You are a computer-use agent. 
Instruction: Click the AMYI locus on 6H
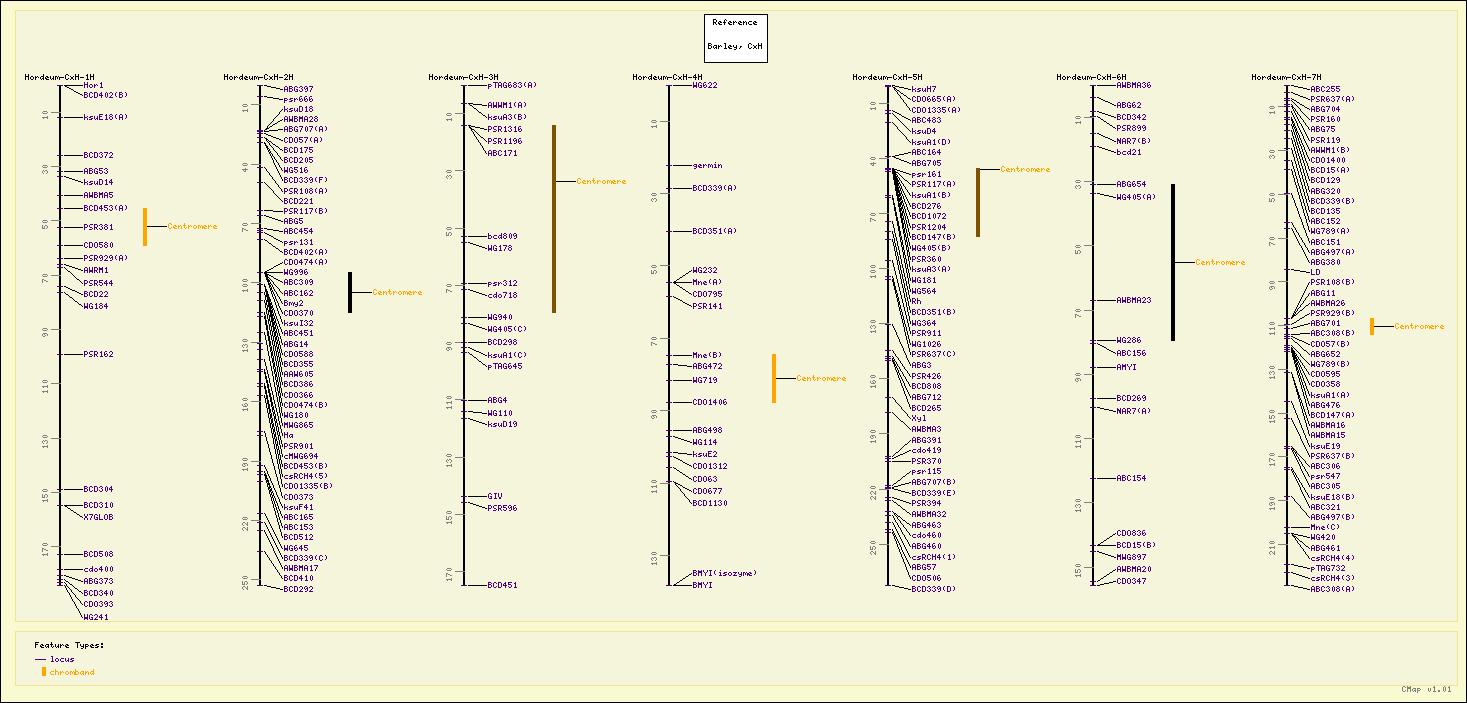(x=1126, y=368)
